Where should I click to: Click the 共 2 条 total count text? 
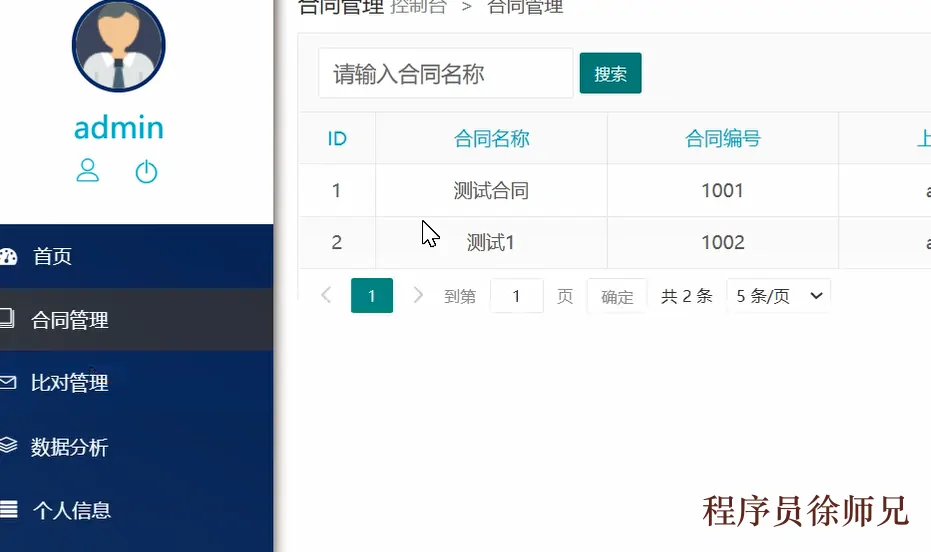coord(686,296)
